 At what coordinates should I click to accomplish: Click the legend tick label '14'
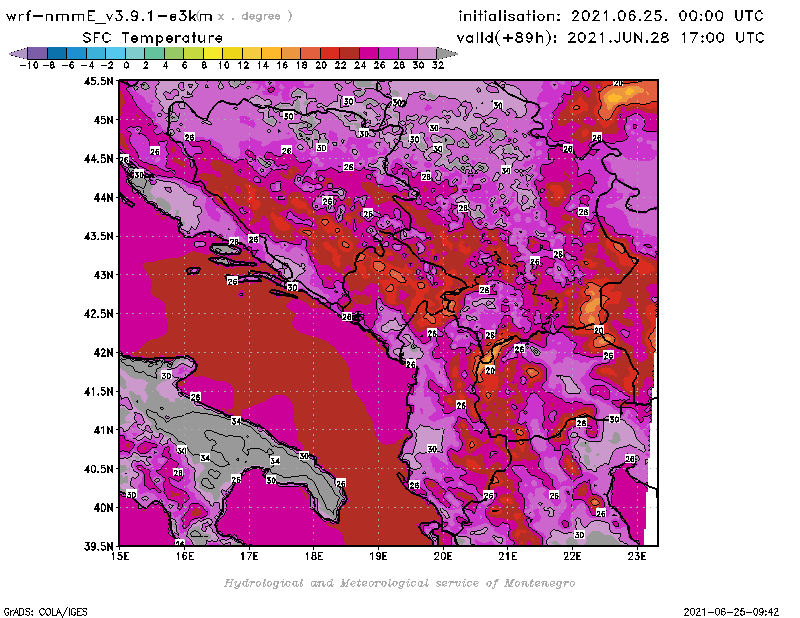tap(262, 65)
